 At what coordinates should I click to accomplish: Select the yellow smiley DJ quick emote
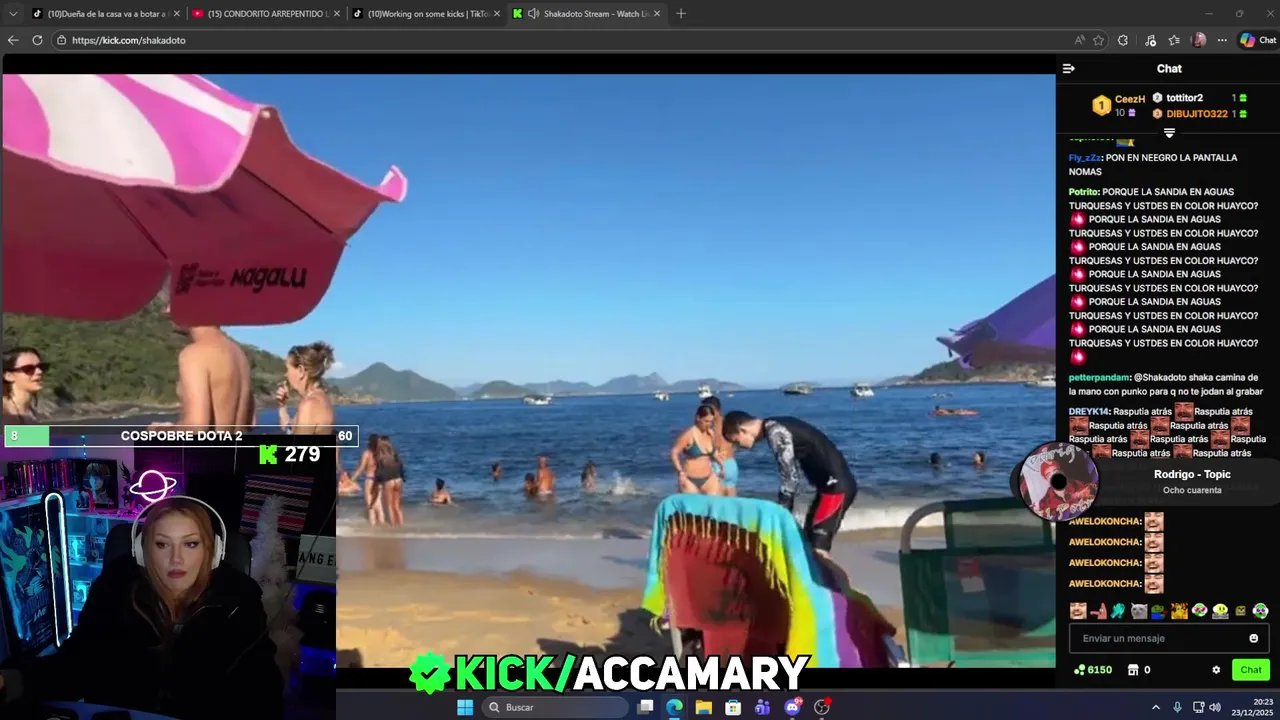point(1220,610)
